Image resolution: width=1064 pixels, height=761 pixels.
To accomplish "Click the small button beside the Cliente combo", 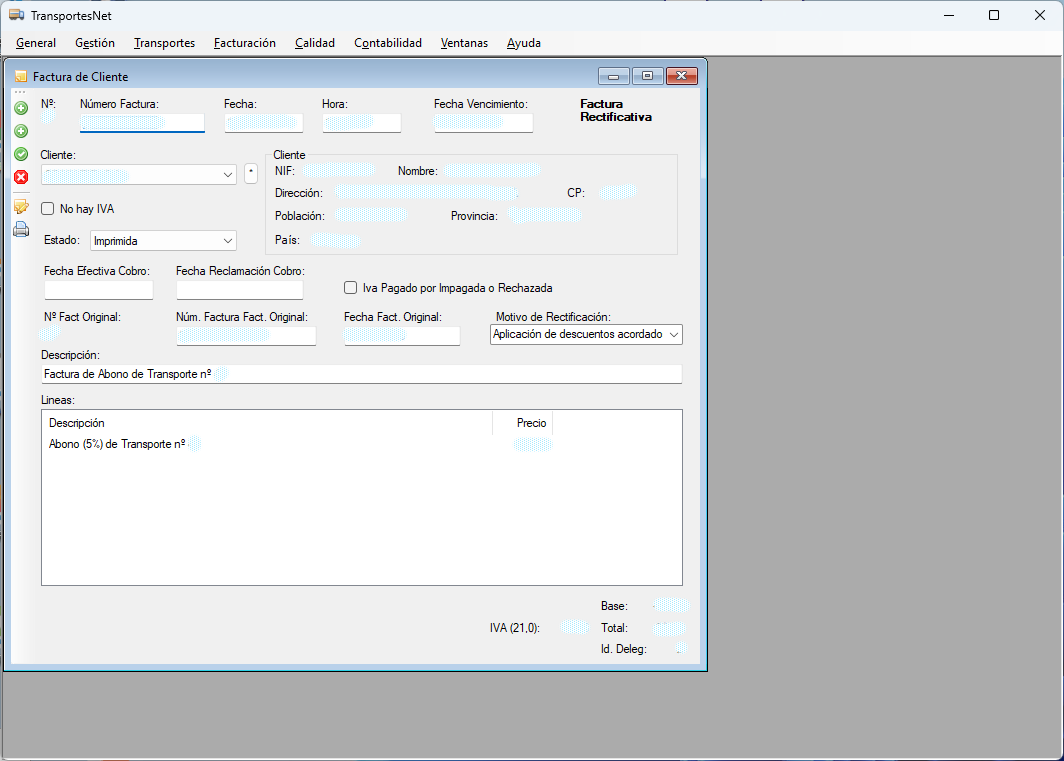I will (250, 172).
